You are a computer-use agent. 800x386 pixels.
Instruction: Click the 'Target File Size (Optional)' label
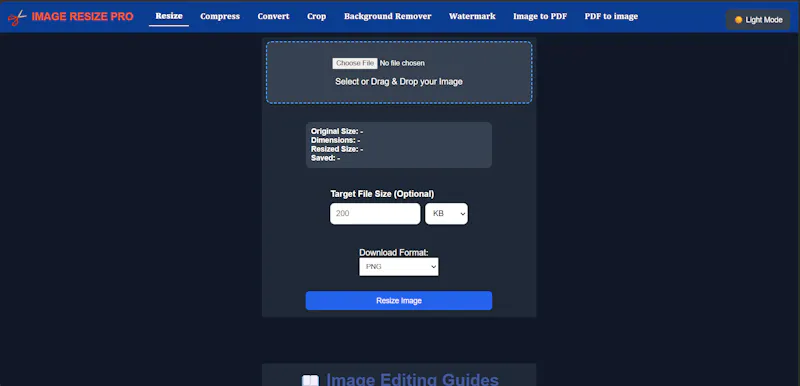(x=382, y=194)
